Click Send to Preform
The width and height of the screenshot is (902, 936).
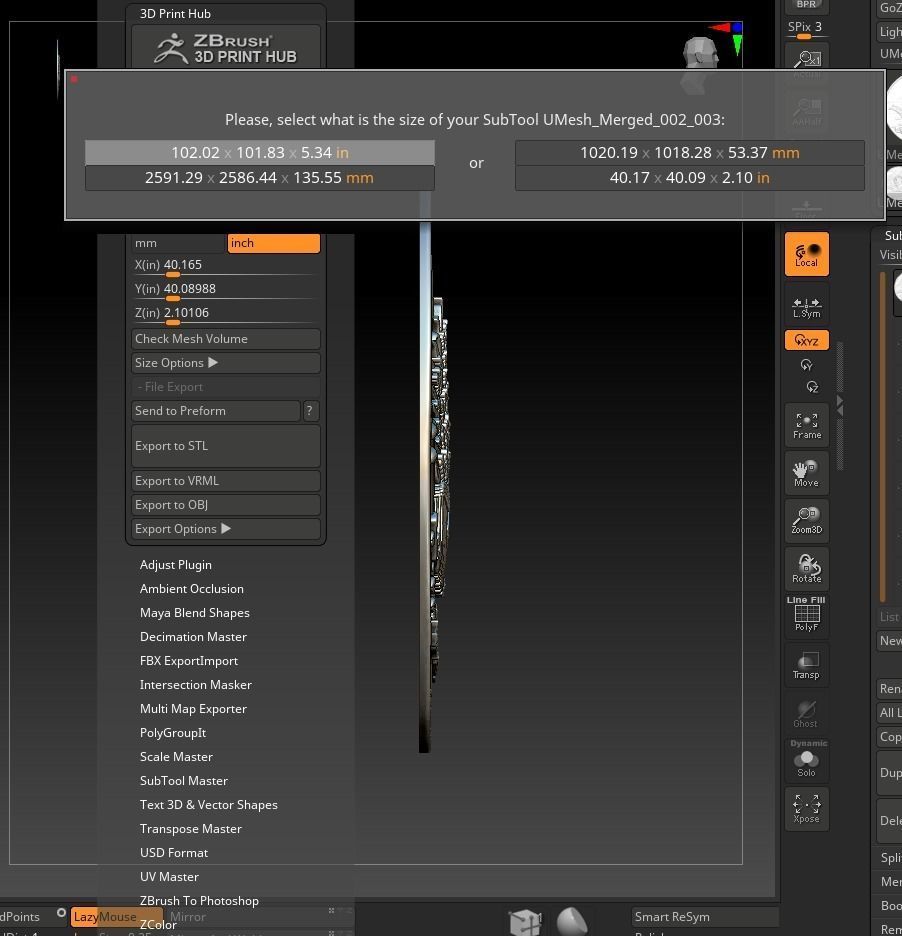pyautogui.click(x=216, y=411)
